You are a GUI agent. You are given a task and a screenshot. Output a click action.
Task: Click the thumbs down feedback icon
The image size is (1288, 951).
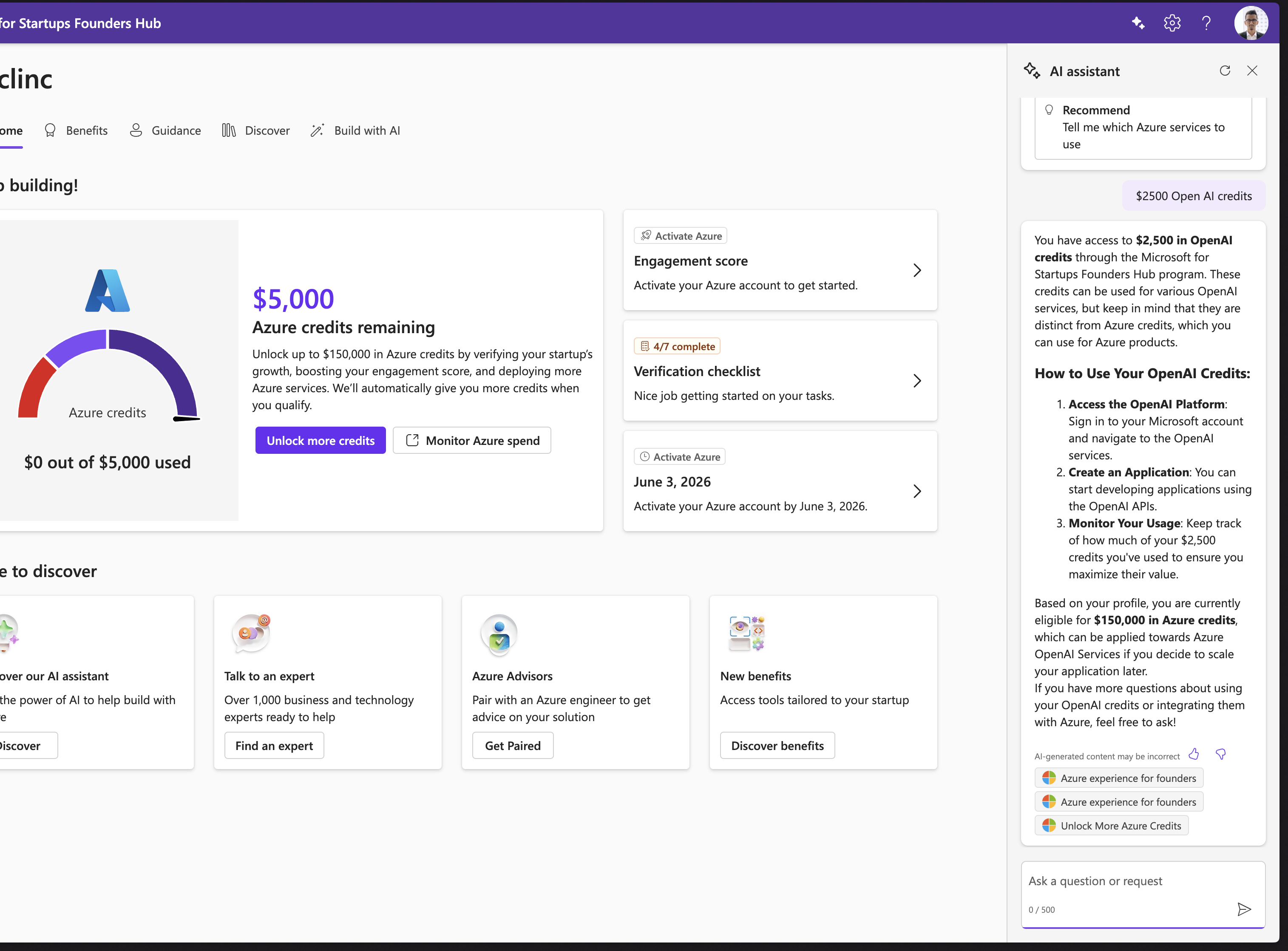[1221, 754]
